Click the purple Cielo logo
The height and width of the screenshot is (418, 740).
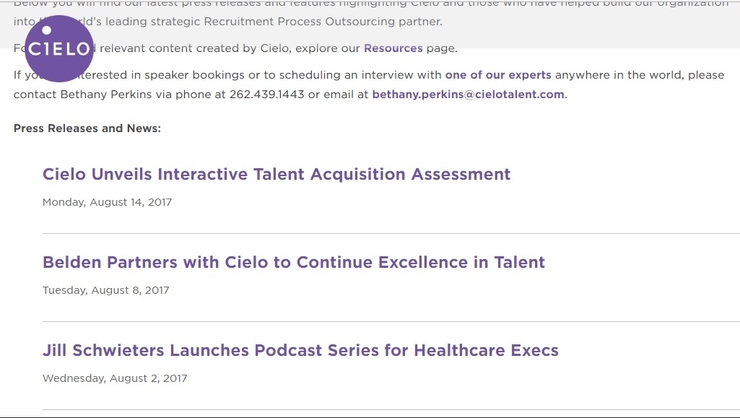(x=59, y=49)
